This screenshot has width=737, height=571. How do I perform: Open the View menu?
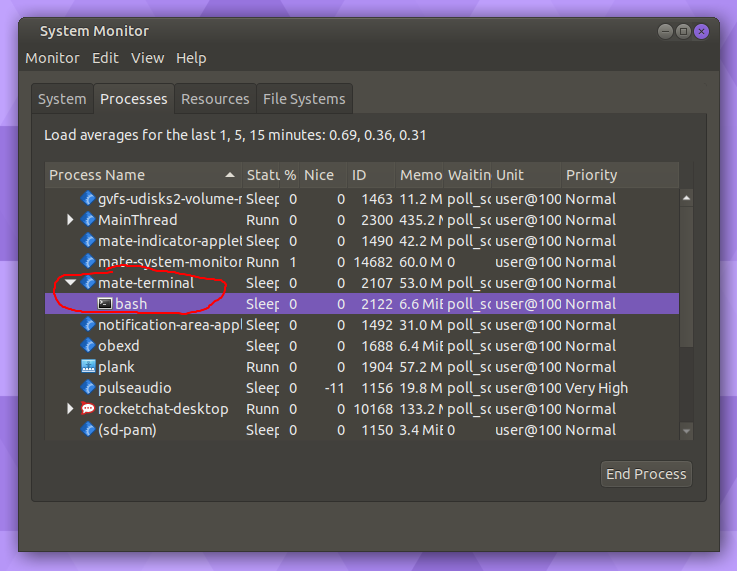click(148, 58)
